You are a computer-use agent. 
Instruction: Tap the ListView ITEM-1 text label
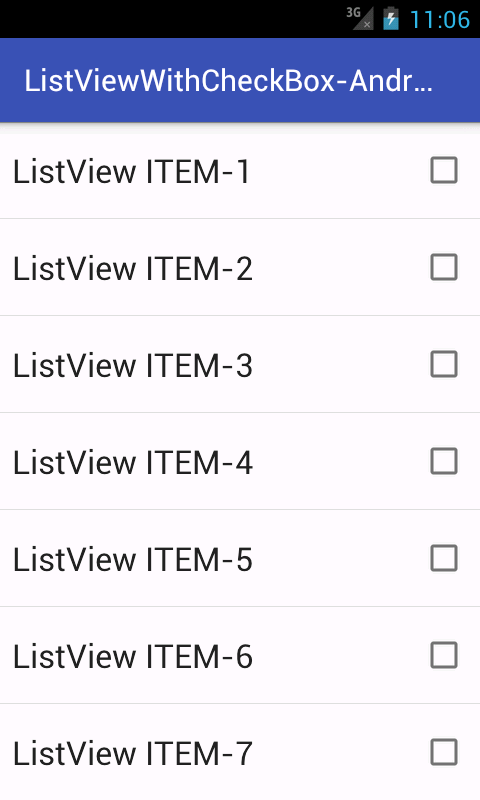click(132, 171)
